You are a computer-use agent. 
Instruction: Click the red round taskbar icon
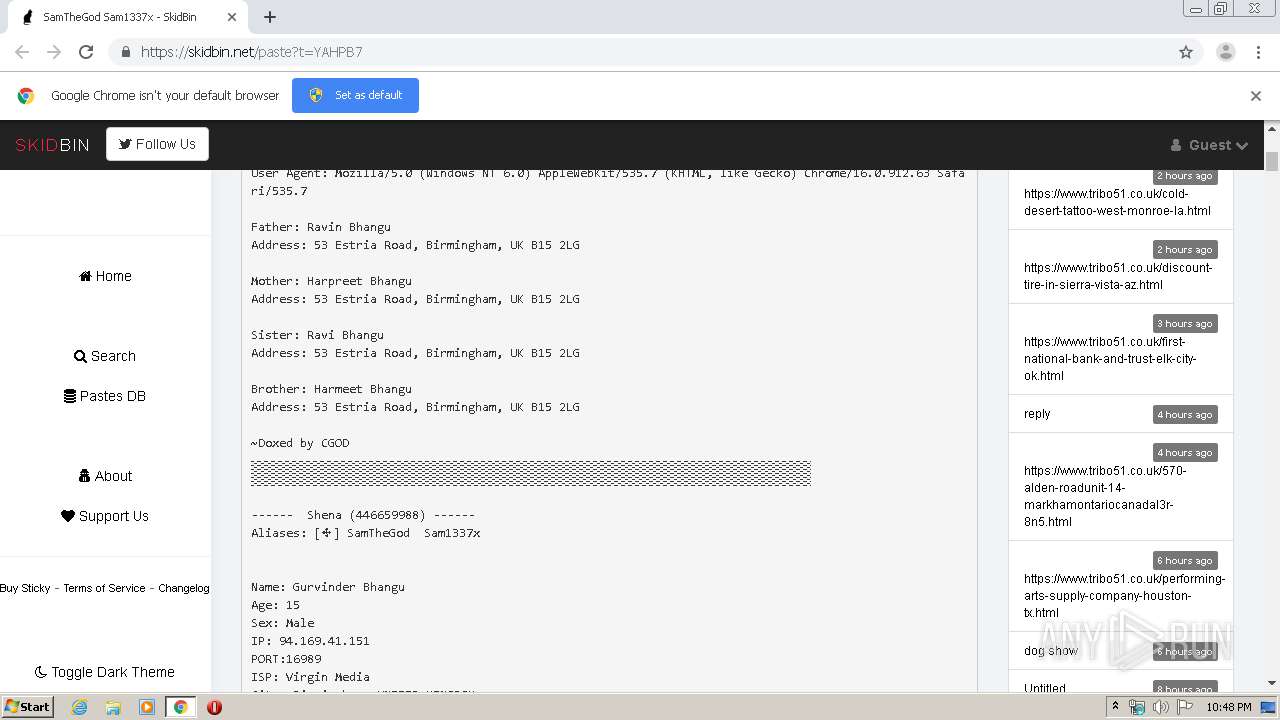[x=214, y=707]
